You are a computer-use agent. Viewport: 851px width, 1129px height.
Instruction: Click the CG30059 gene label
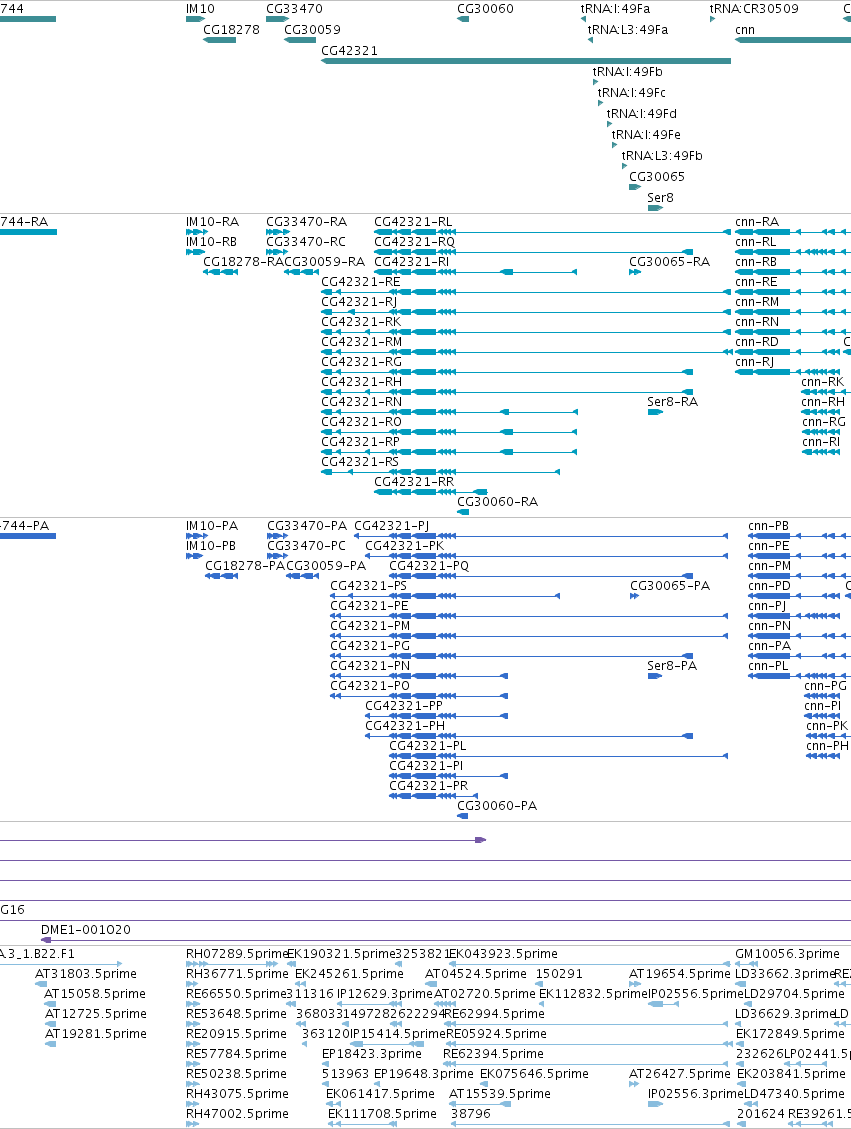click(x=312, y=30)
